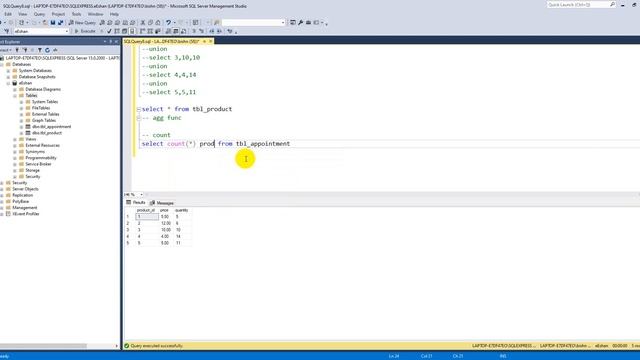Select the Service Broker folder
This screenshot has height=360, width=640.
38,164
